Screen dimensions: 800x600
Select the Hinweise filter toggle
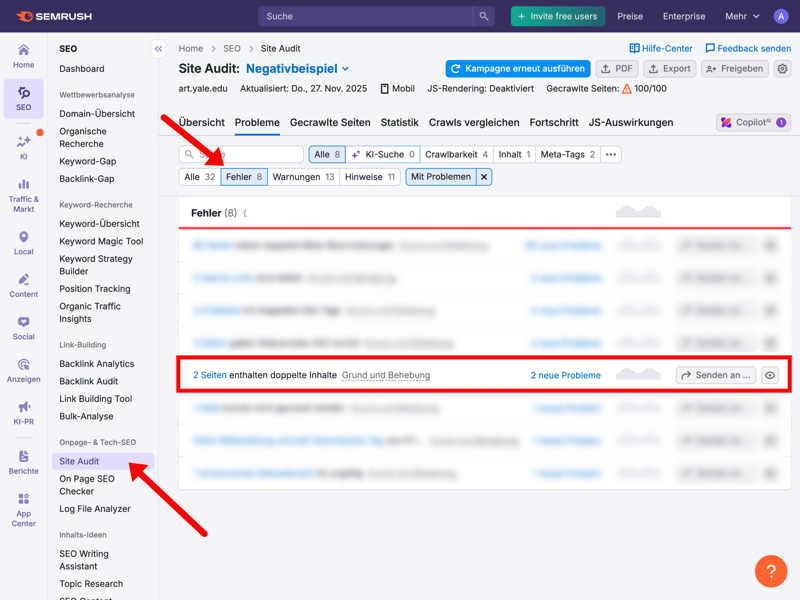click(x=370, y=177)
